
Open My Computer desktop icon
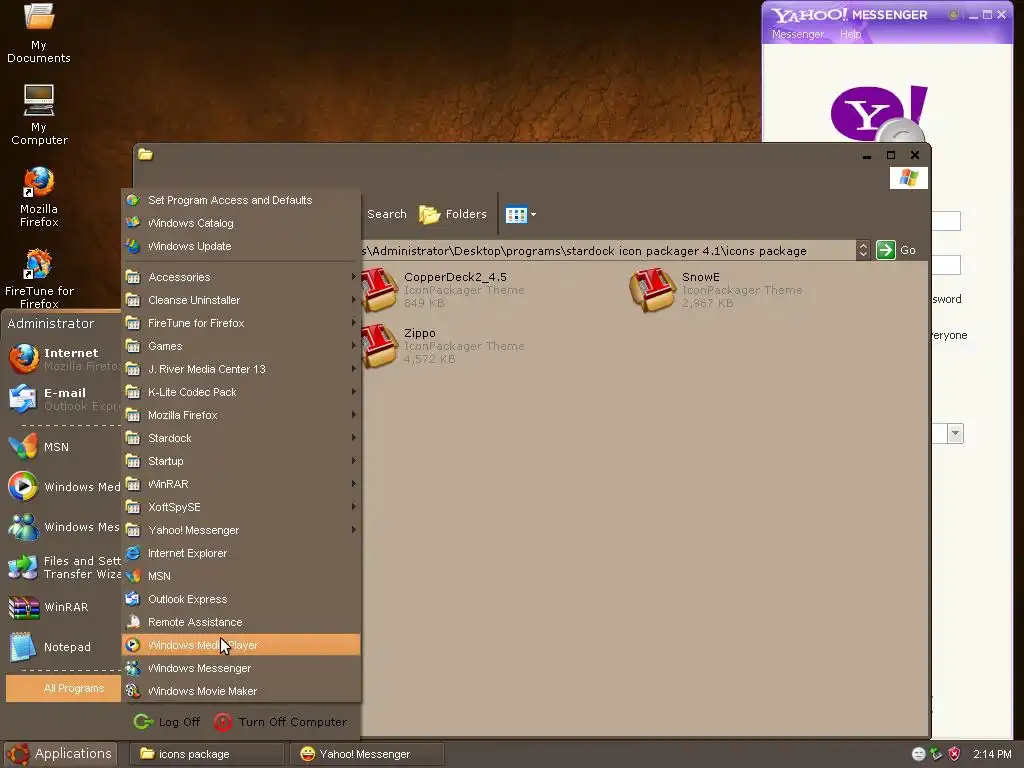click(39, 115)
